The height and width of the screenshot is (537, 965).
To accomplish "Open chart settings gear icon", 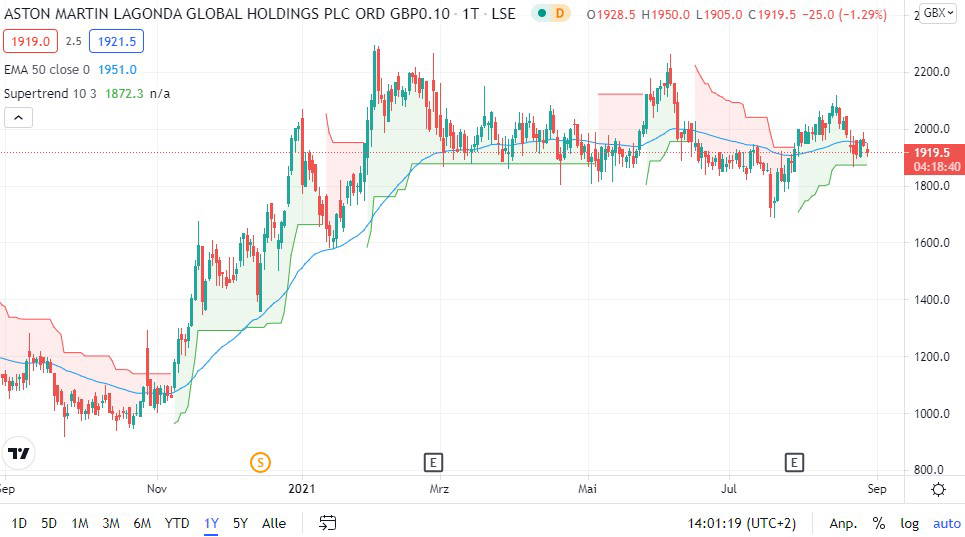I will point(938,489).
